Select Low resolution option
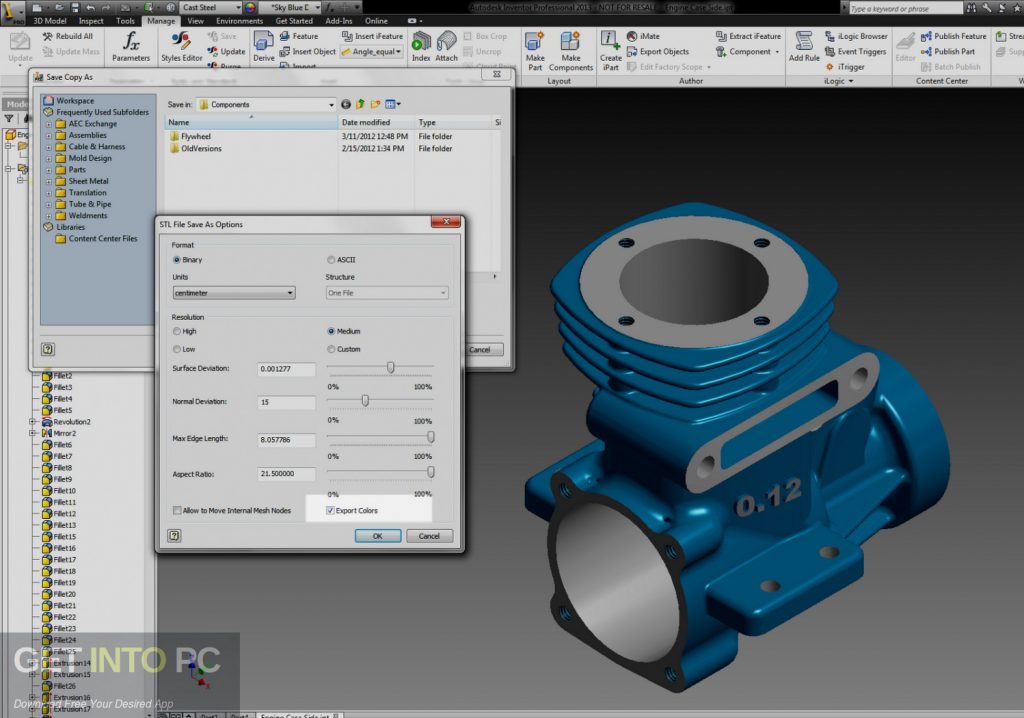 point(176,350)
